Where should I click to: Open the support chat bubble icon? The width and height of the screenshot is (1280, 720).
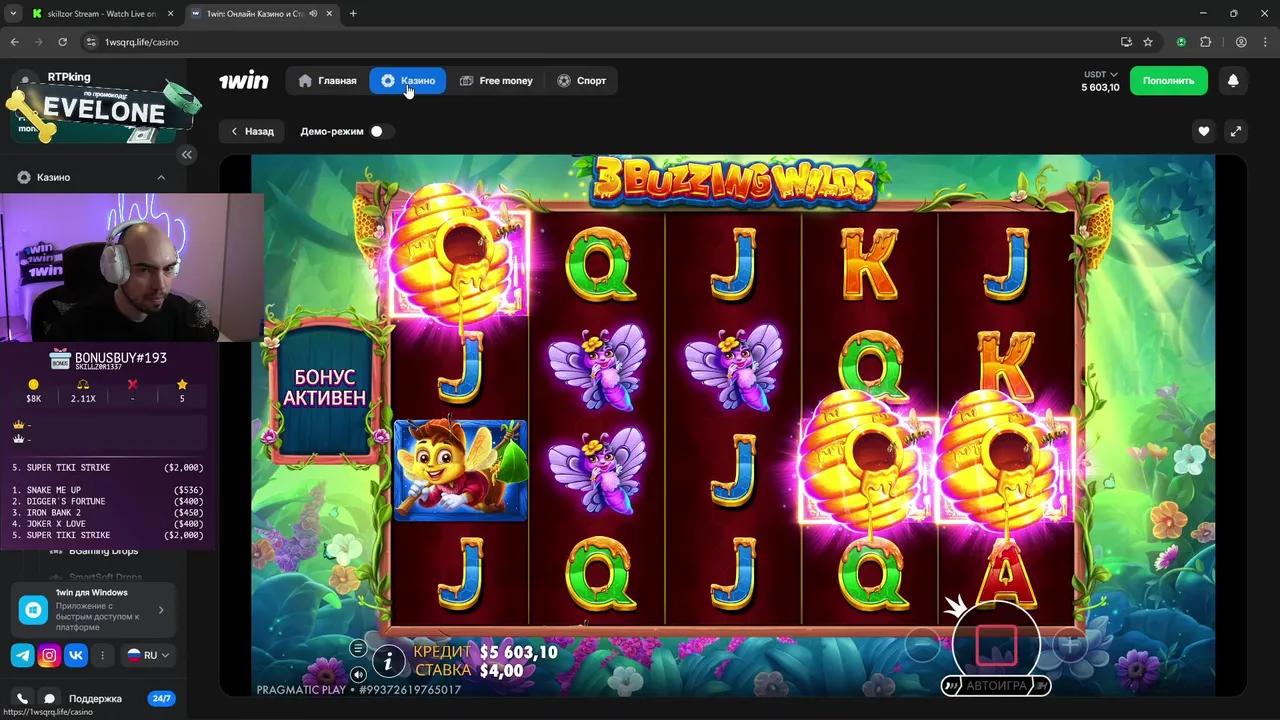click(x=49, y=698)
